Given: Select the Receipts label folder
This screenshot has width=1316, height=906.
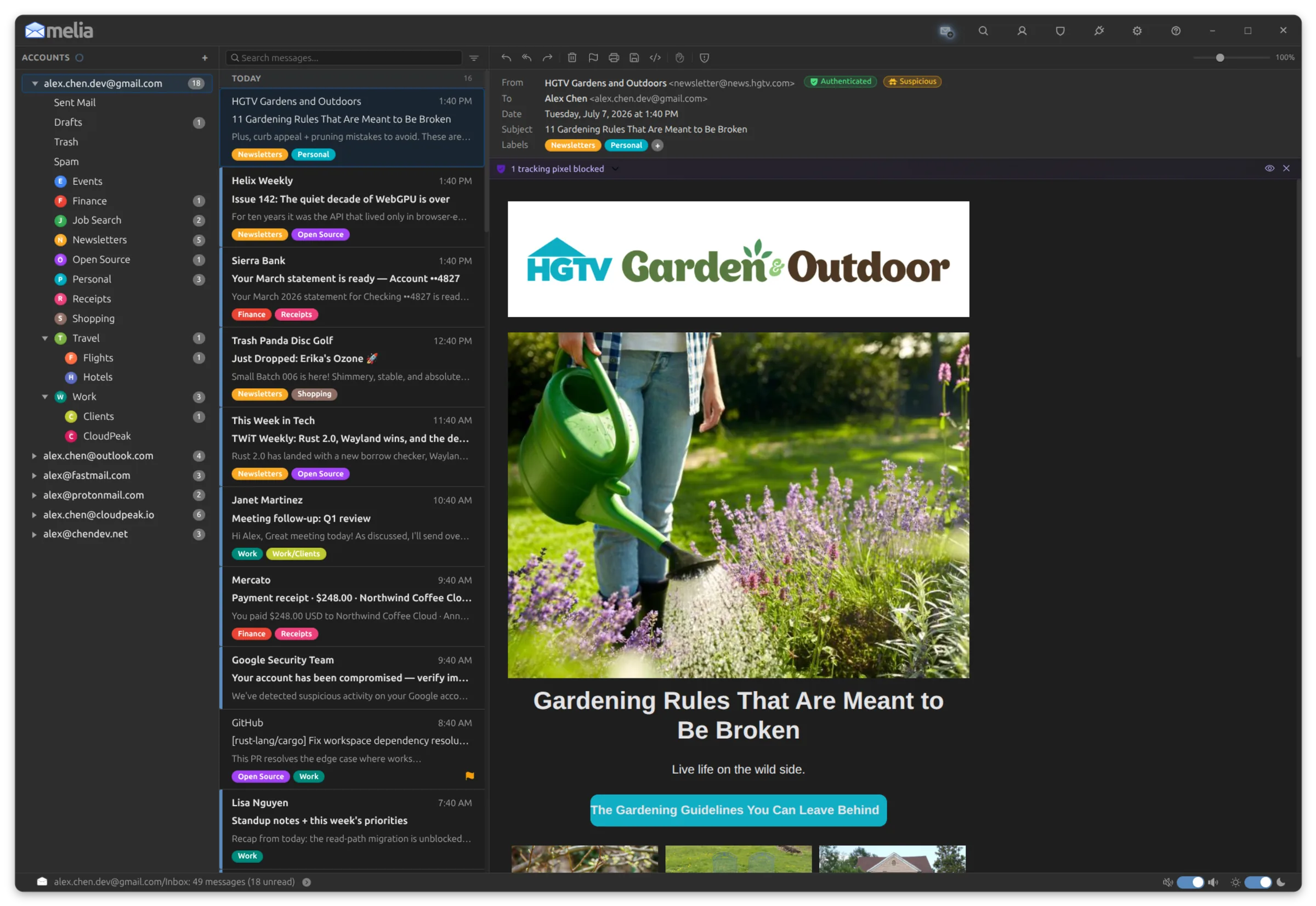Looking at the screenshot, I should pyautogui.click(x=117, y=299).
